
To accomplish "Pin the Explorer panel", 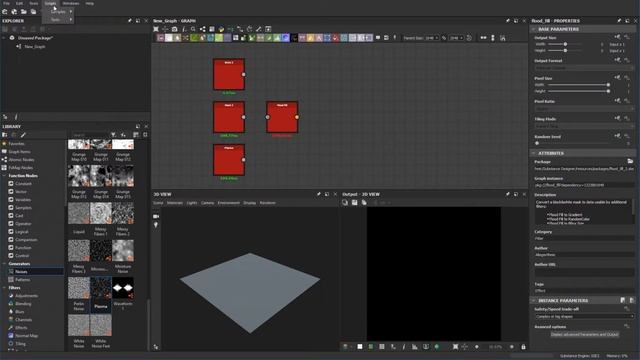I will [x=130, y=20].
